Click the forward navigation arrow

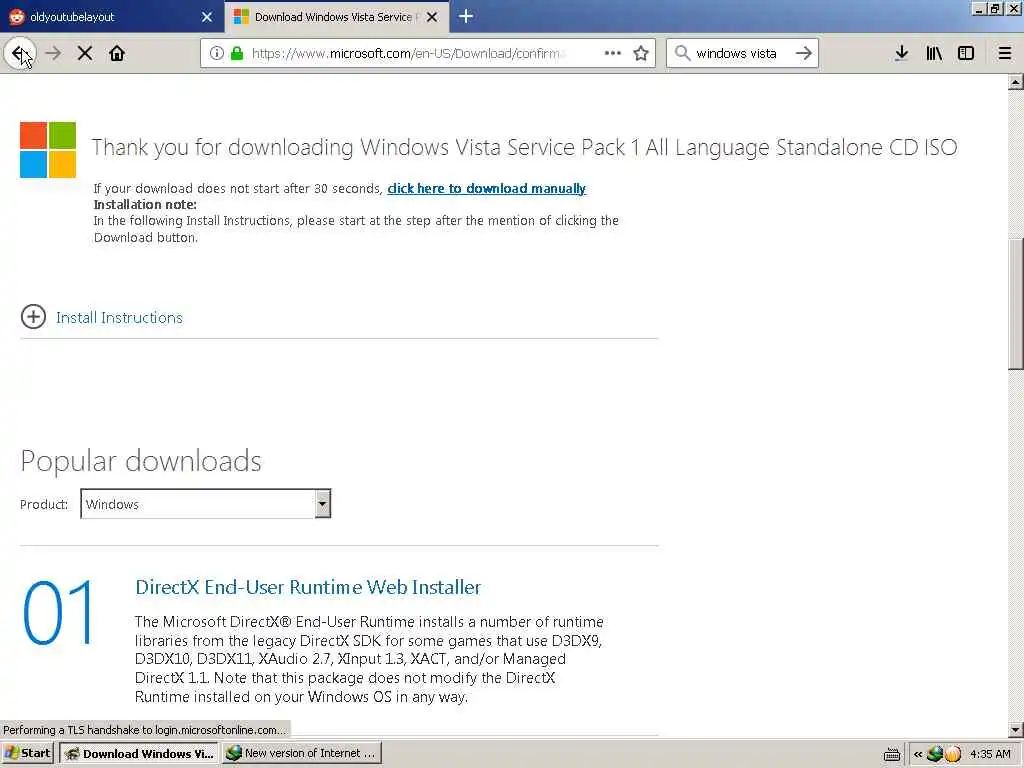pos(54,53)
